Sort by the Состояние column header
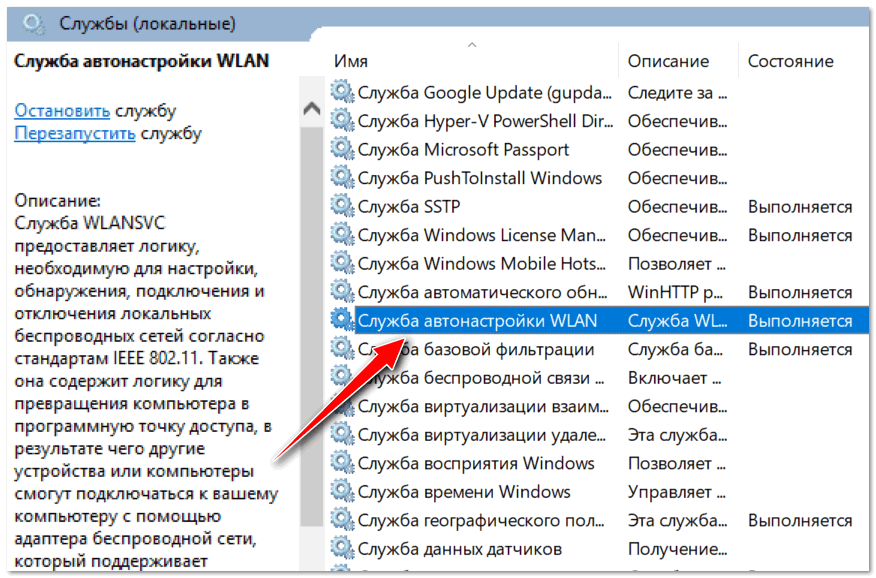This screenshot has height=578, width=876. point(790,61)
